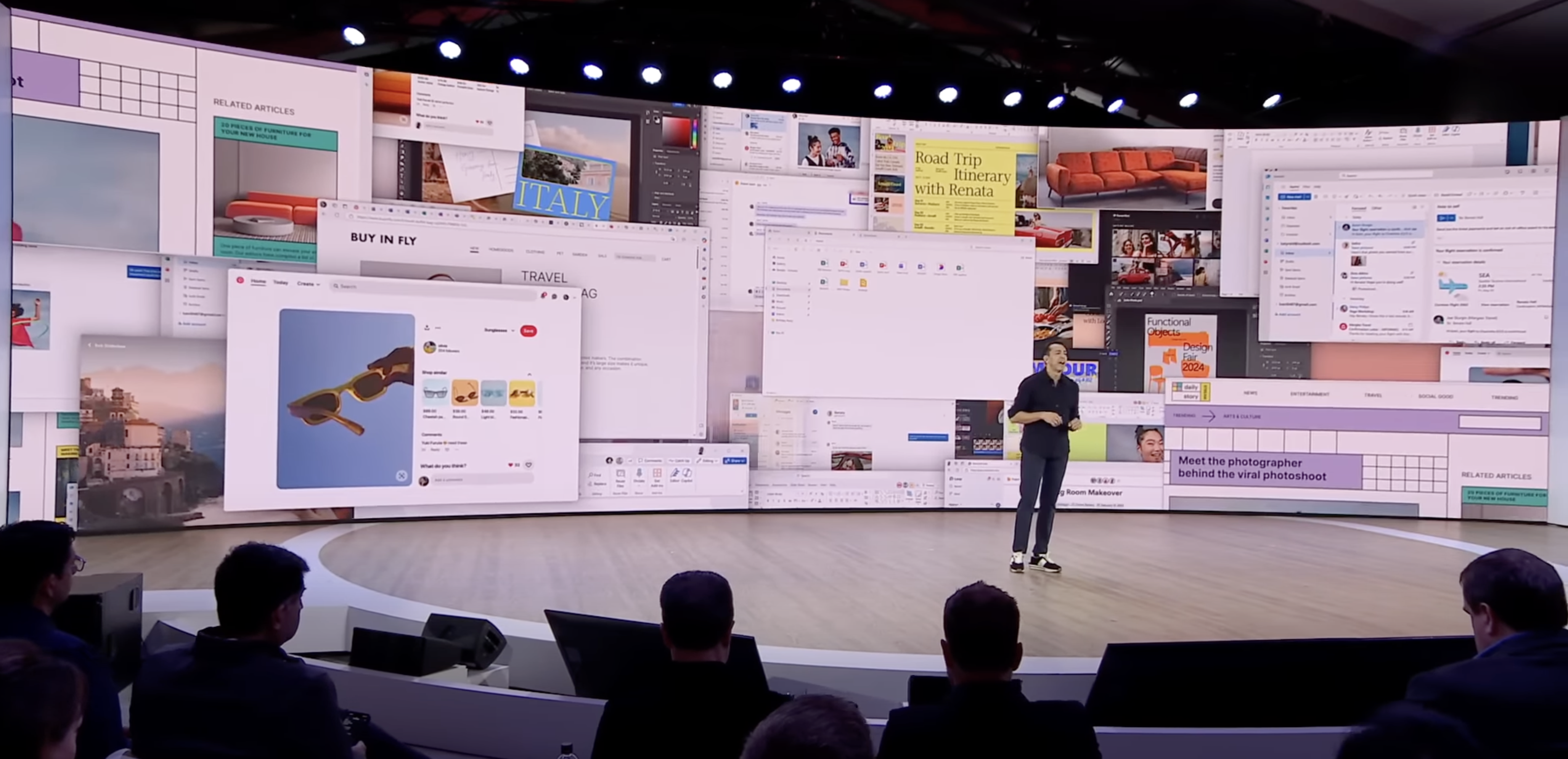Select the Home tab in Pinterest
This screenshot has width=1568, height=759.
[259, 281]
